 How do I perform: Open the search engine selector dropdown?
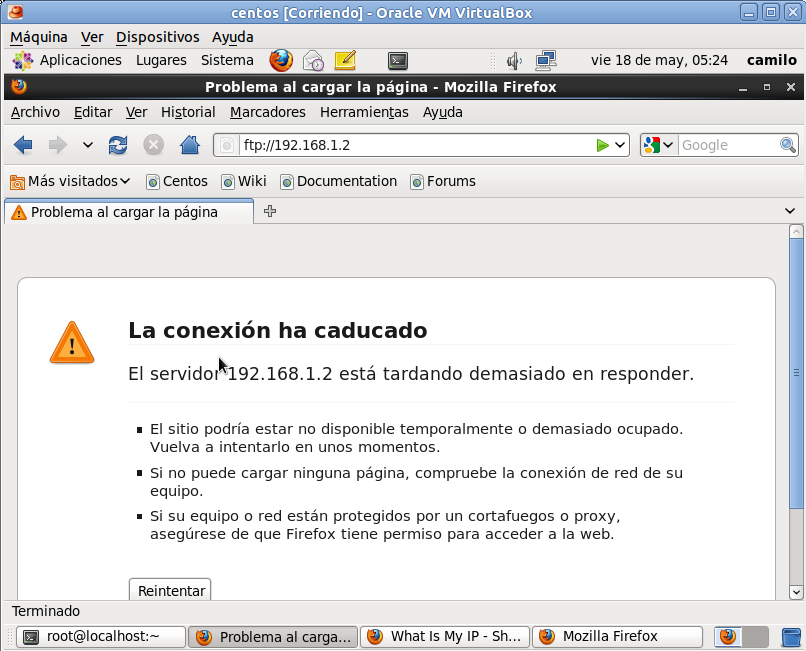(657, 144)
